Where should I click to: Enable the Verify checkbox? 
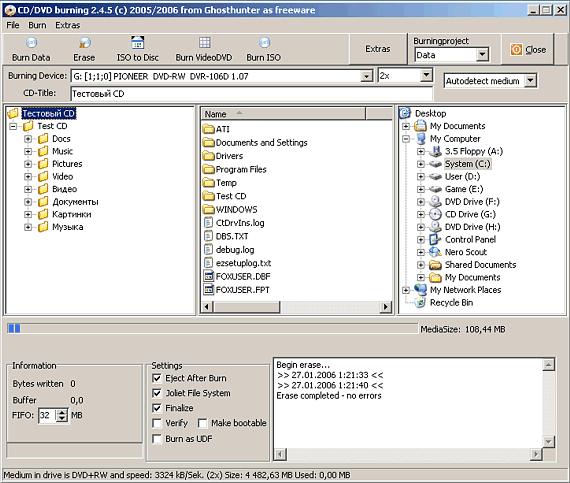pyautogui.click(x=157, y=423)
